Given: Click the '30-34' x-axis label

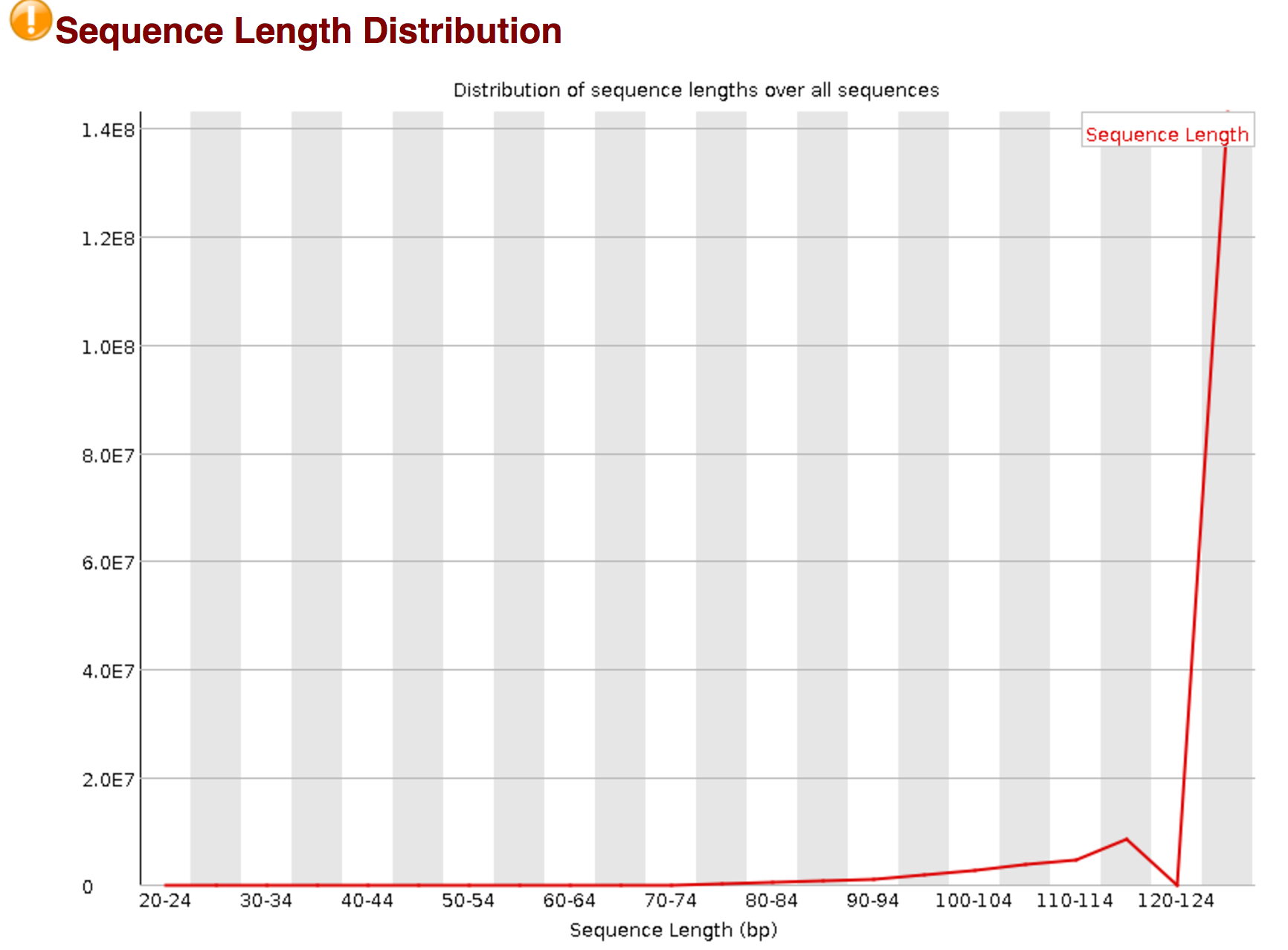Looking at the screenshot, I should pyautogui.click(x=266, y=901).
